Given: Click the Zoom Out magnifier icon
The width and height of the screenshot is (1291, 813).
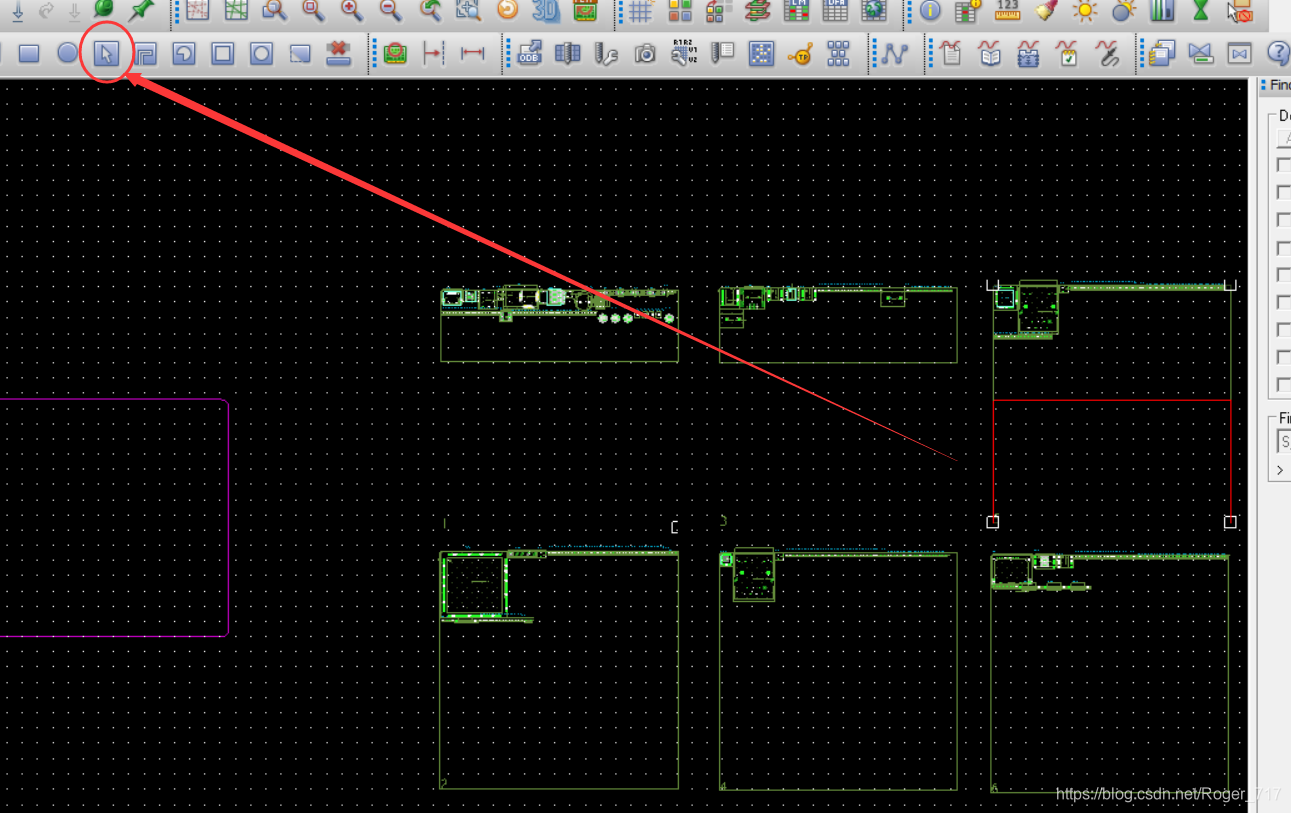Looking at the screenshot, I should [390, 10].
